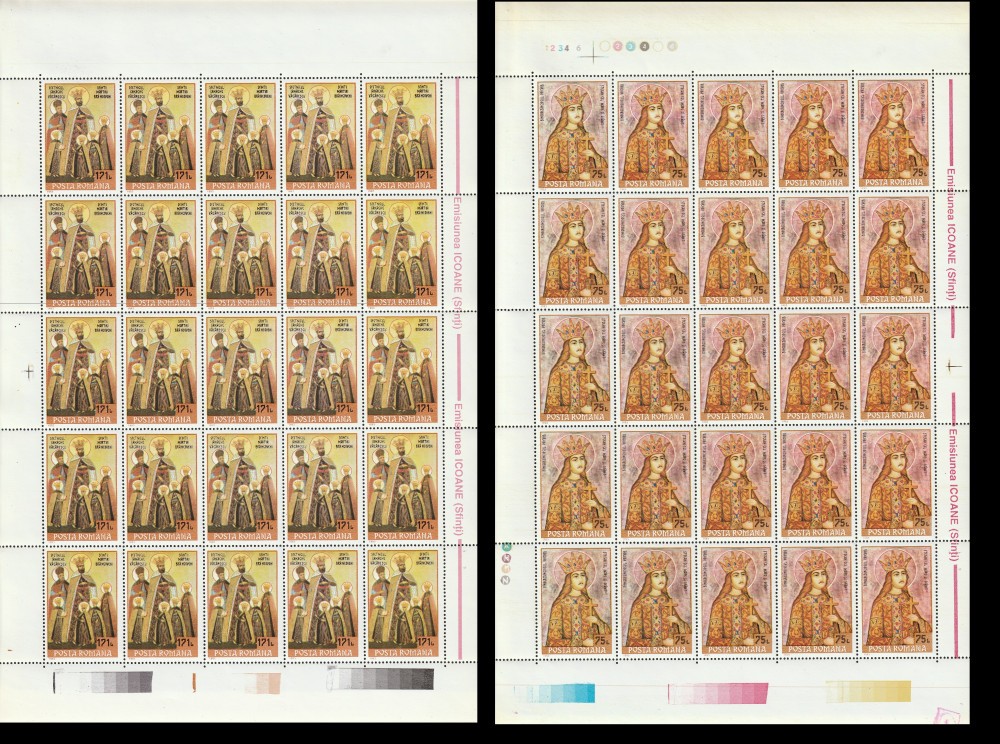Click the top-left 75 L stamp on the right sheet

click(575, 135)
